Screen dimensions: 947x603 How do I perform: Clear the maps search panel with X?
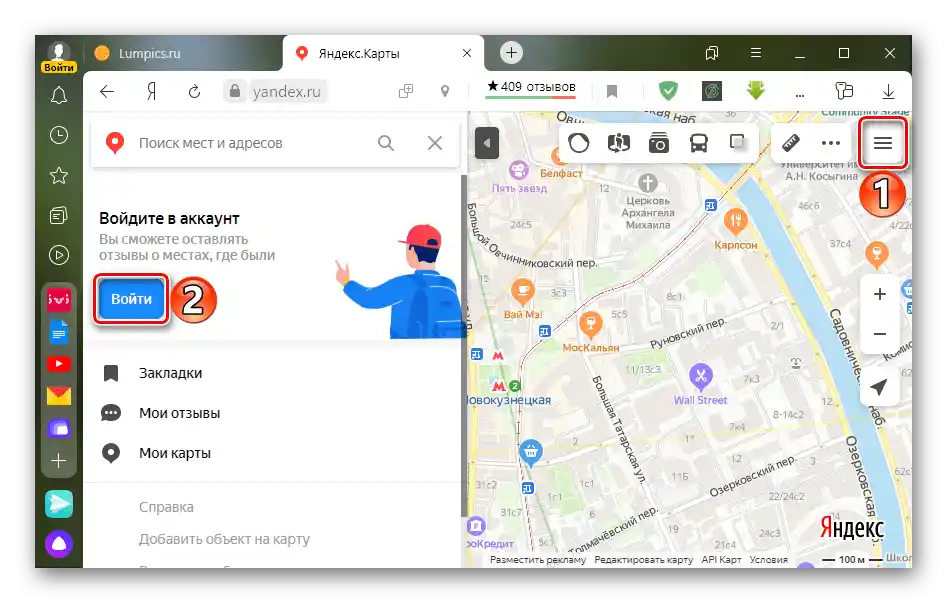coord(435,143)
